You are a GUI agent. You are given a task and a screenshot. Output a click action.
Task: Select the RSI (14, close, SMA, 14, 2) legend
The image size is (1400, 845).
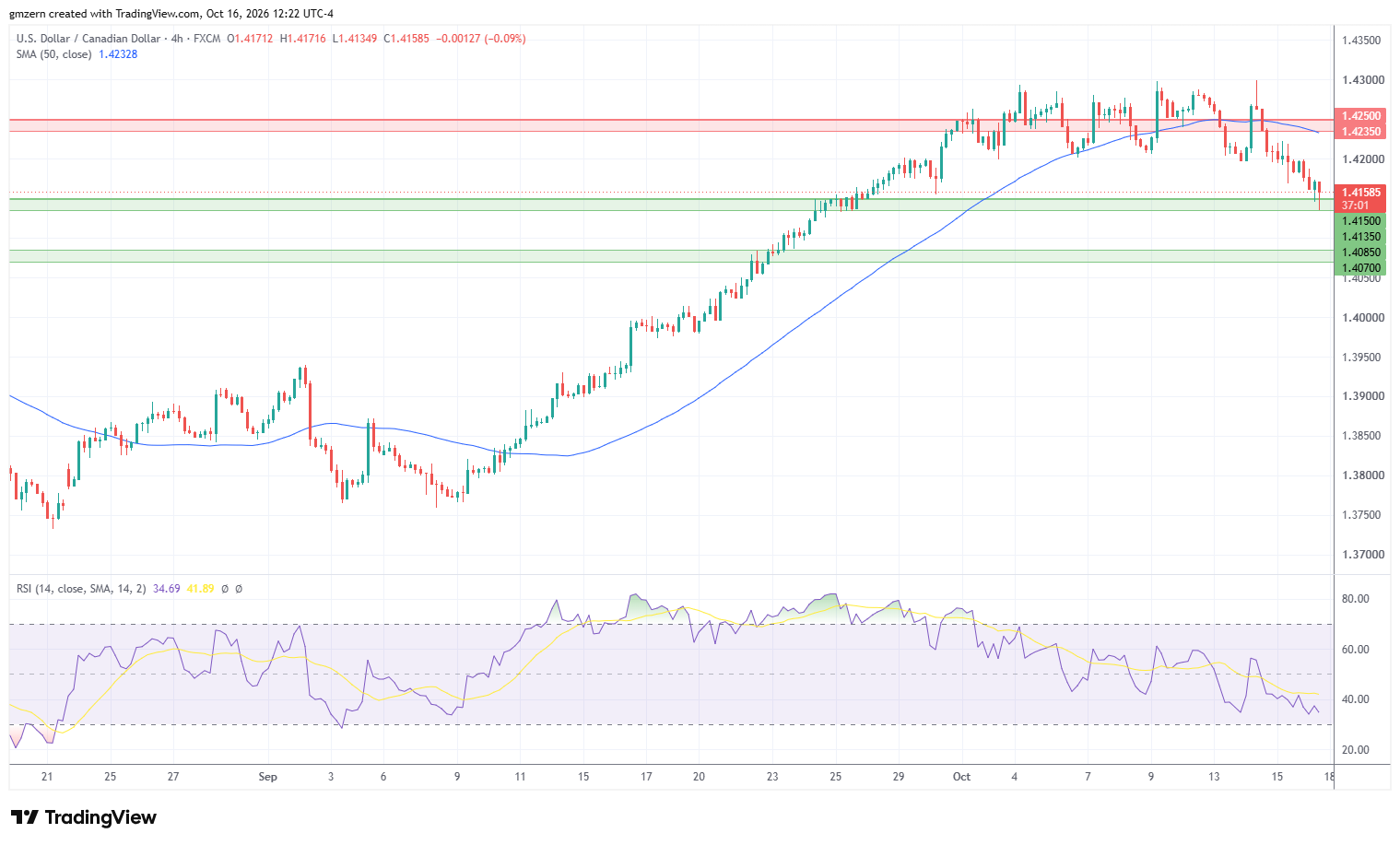click(x=81, y=588)
